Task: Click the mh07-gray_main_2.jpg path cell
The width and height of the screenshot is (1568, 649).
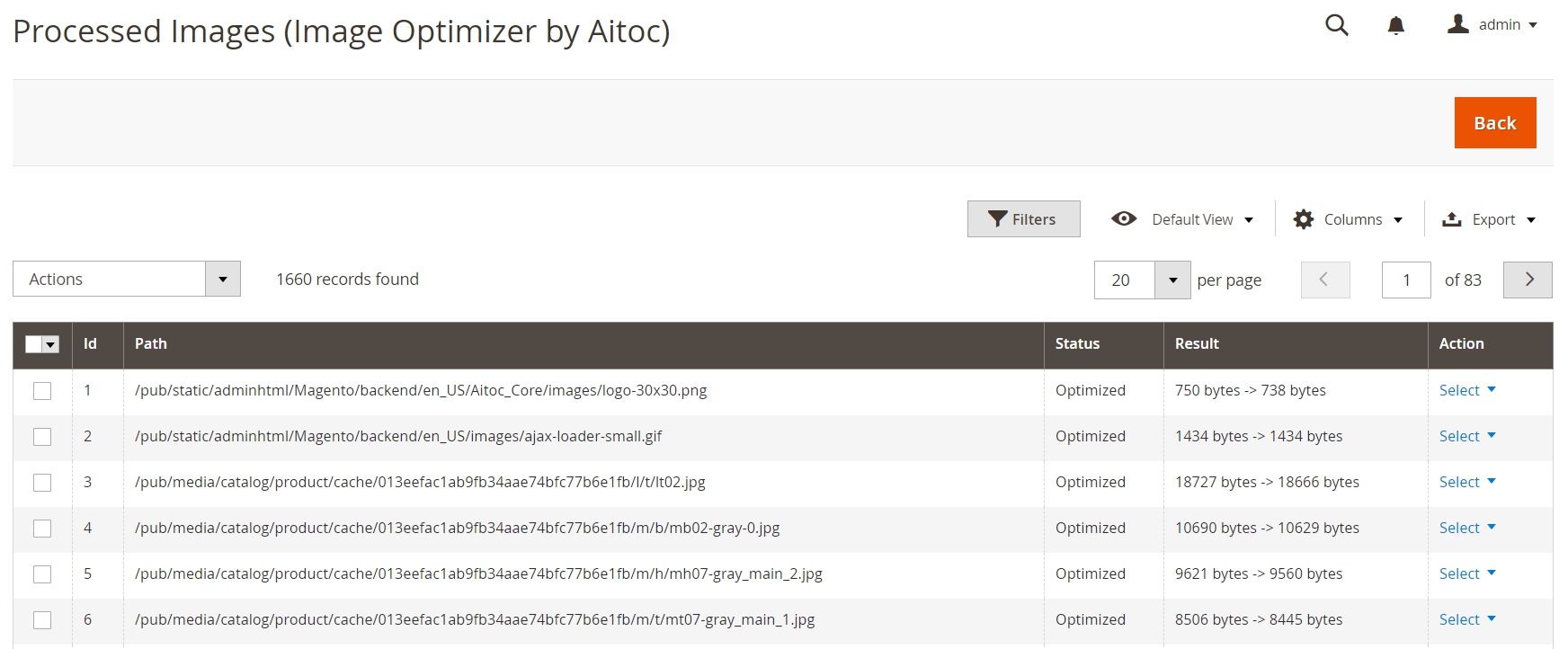Action: pyautogui.click(x=584, y=574)
